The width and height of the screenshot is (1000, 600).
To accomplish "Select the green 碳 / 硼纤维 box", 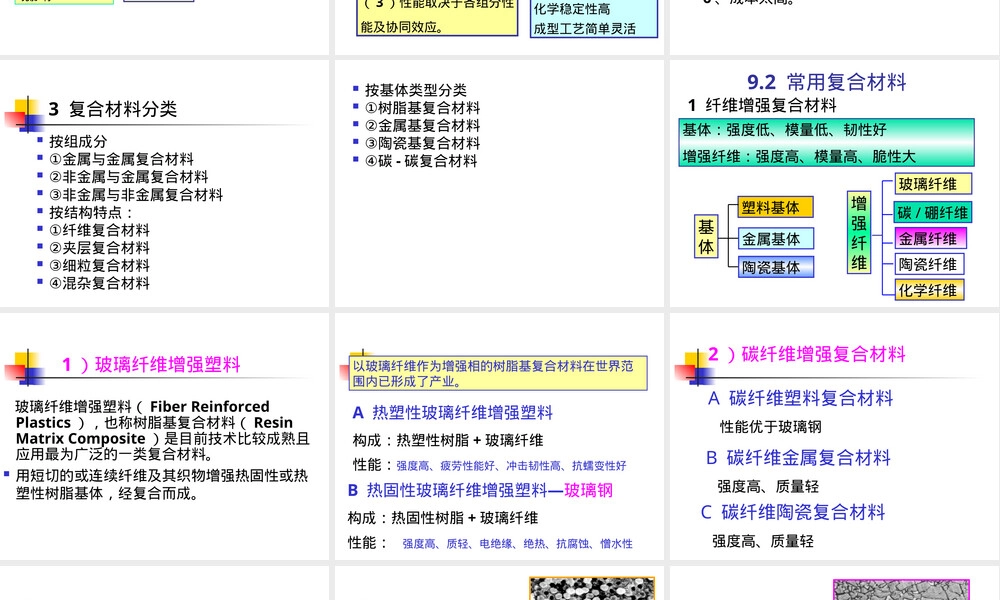I will (933, 212).
